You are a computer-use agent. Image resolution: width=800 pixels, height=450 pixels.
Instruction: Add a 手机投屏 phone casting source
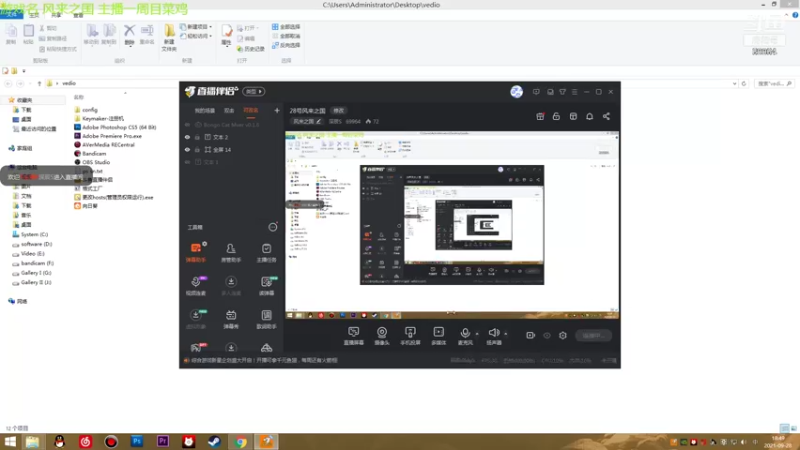(x=410, y=336)
